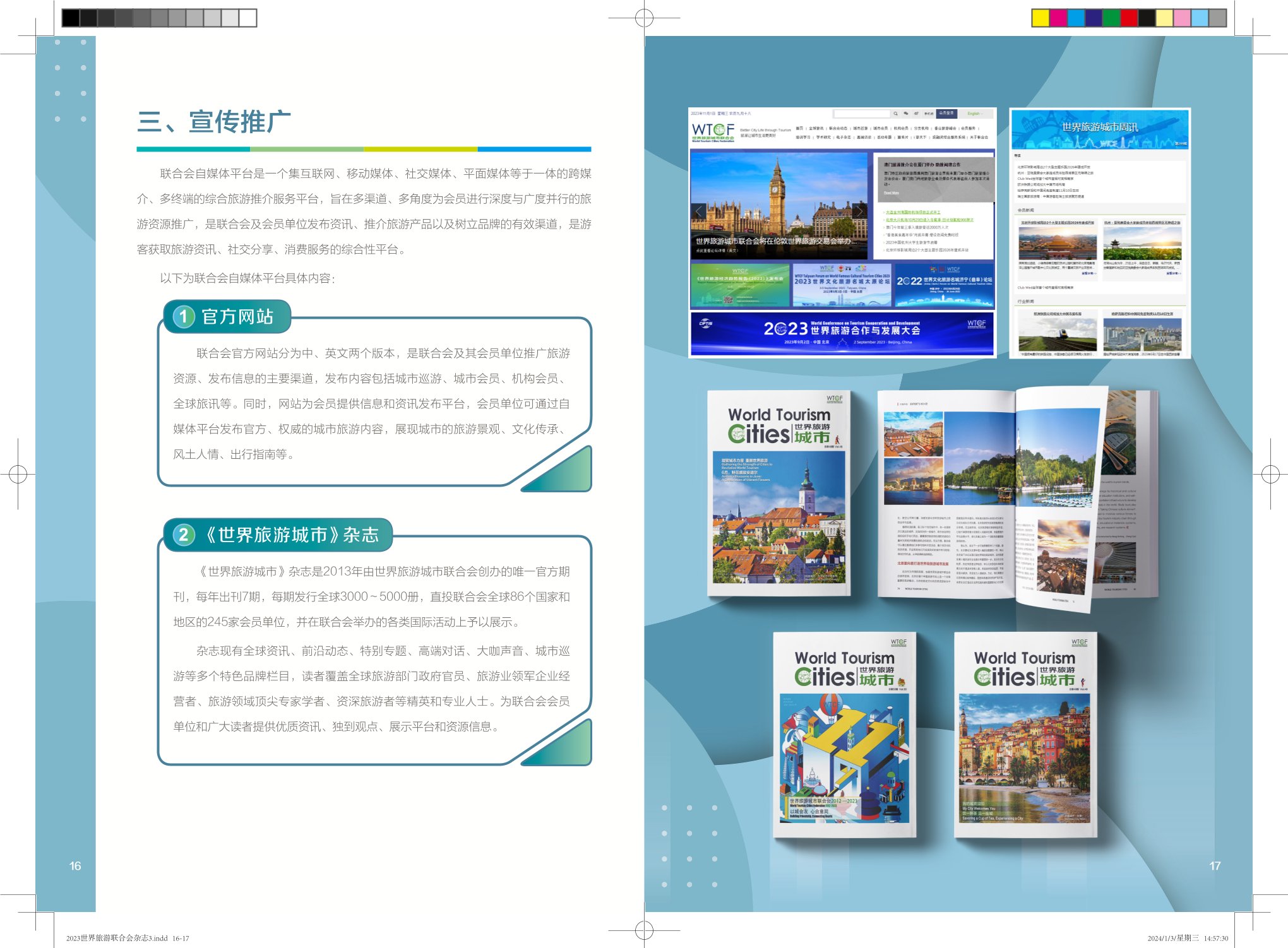Click the 2023世界旅游合作与发展大会 blue banner
The image size is (1288, 948).
tap(842, 333)
